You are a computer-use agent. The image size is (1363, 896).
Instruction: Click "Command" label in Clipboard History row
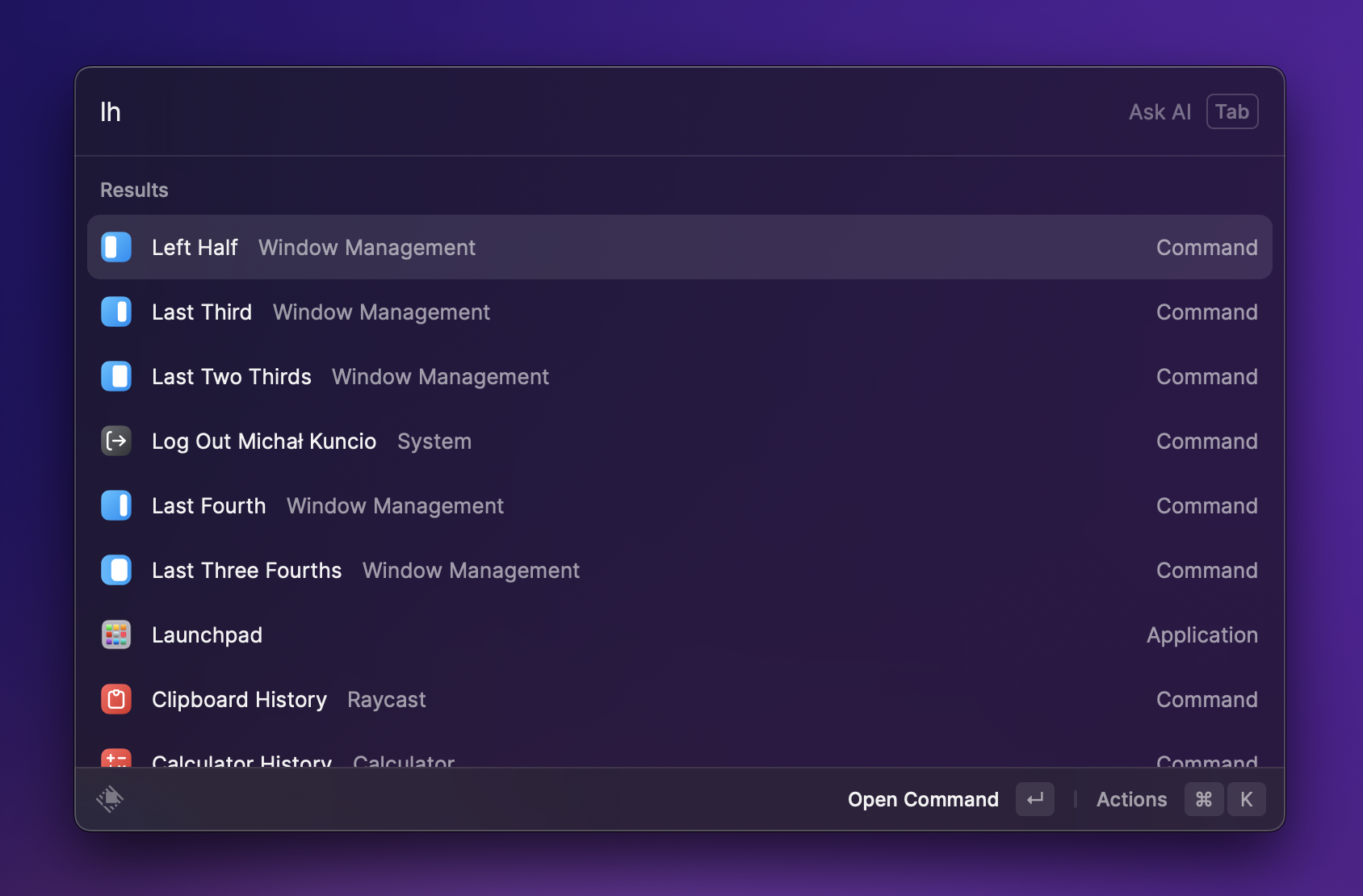[x=1207, y=699]
